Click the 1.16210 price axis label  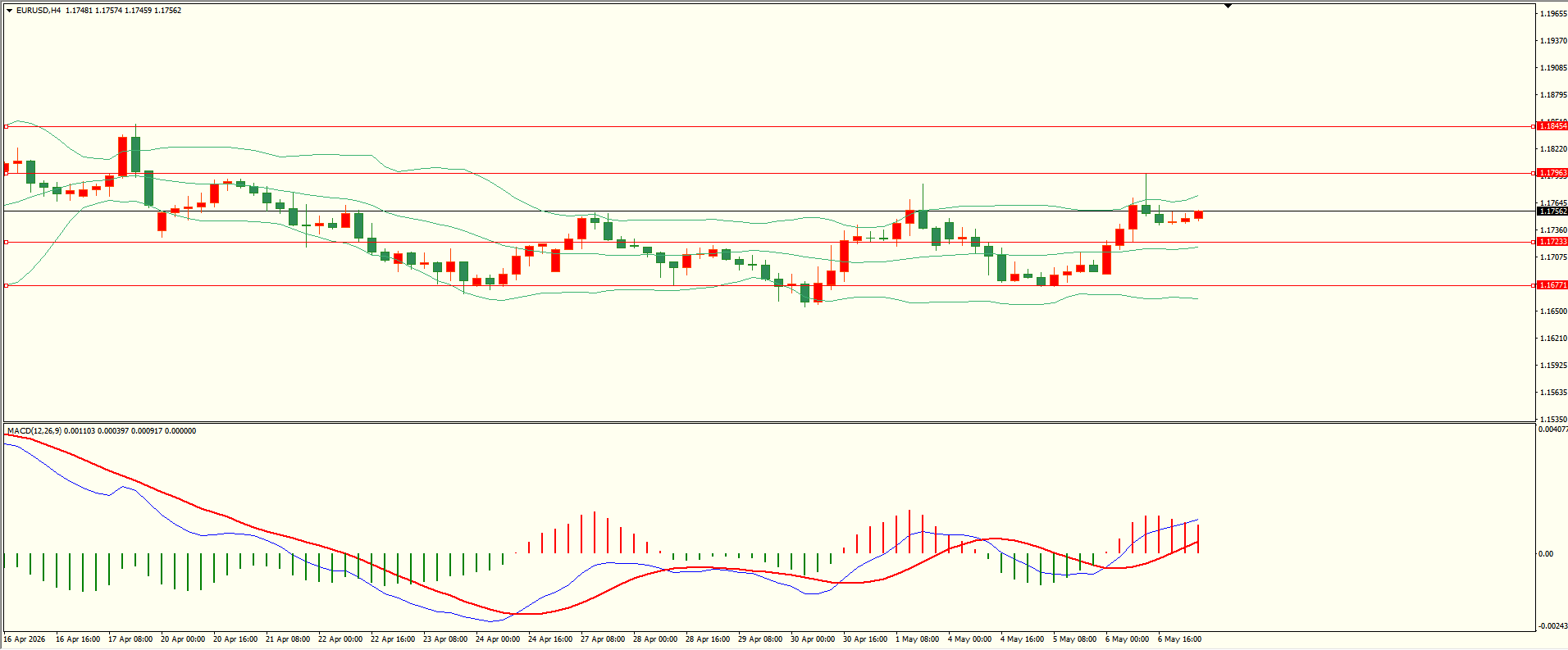pyautogui.click(x=1553, y=339)
